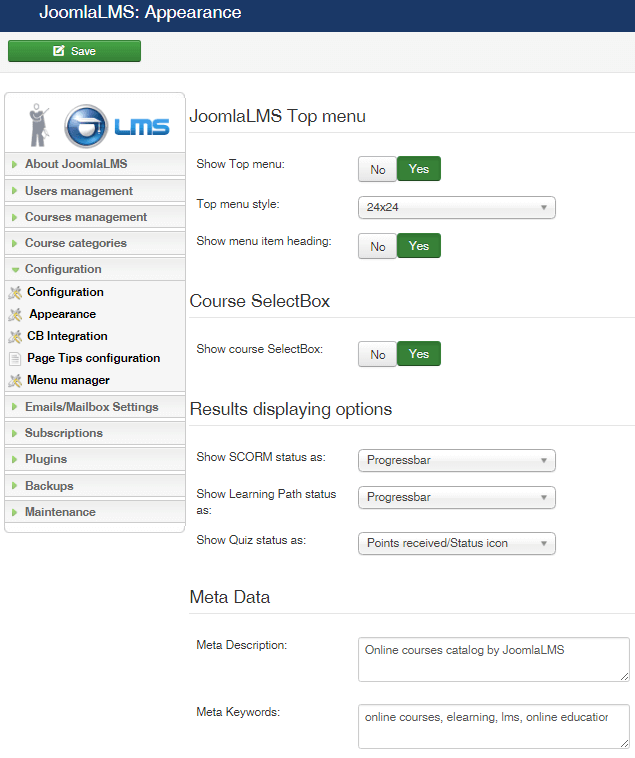Image resolution: width=635 pixels, height=758 pixels.
Task: Click the Meta Keywords text area
Action: 493,726
